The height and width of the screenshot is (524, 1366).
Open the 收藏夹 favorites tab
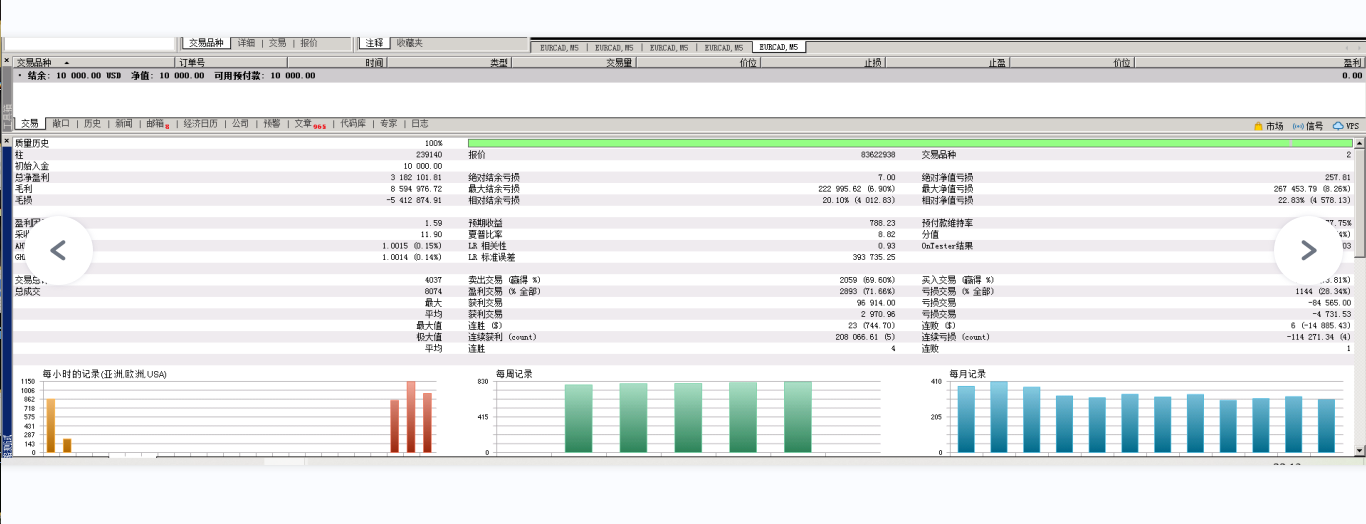coord(409,43)
